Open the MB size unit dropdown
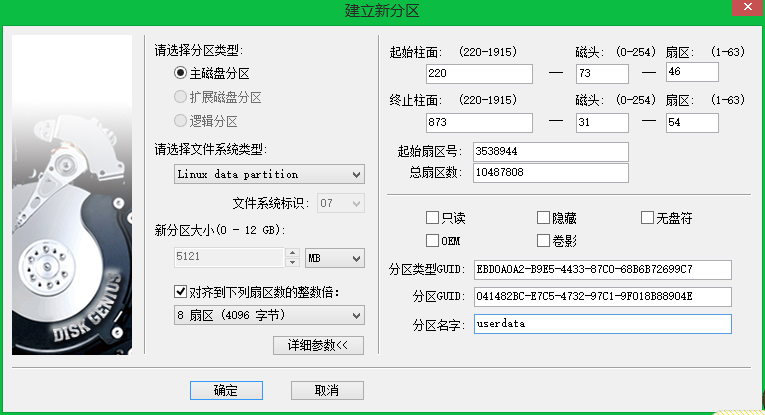Viewport: 765px width, 415px height. [335, 258]
